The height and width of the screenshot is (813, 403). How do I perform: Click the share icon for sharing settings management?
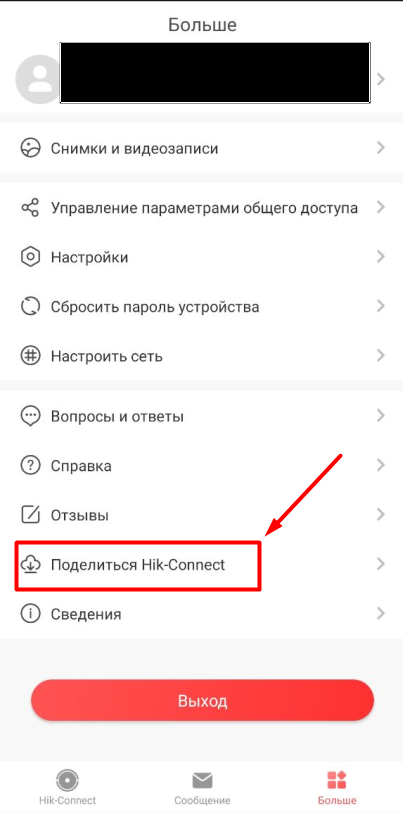pyautogui.click(x=30, y=208)
